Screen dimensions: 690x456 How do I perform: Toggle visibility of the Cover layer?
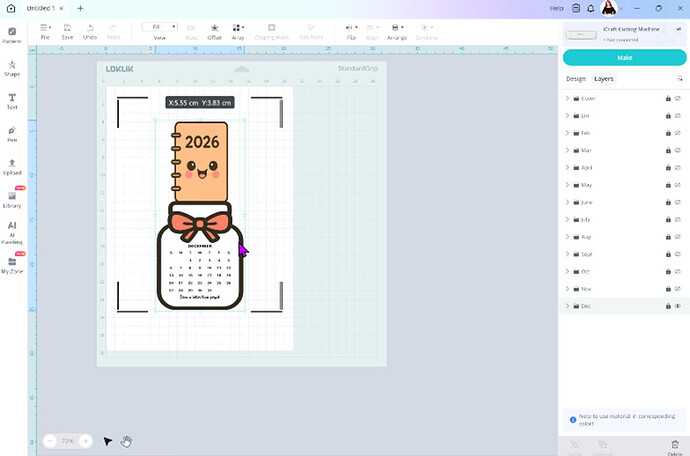[x=678, y=99]
